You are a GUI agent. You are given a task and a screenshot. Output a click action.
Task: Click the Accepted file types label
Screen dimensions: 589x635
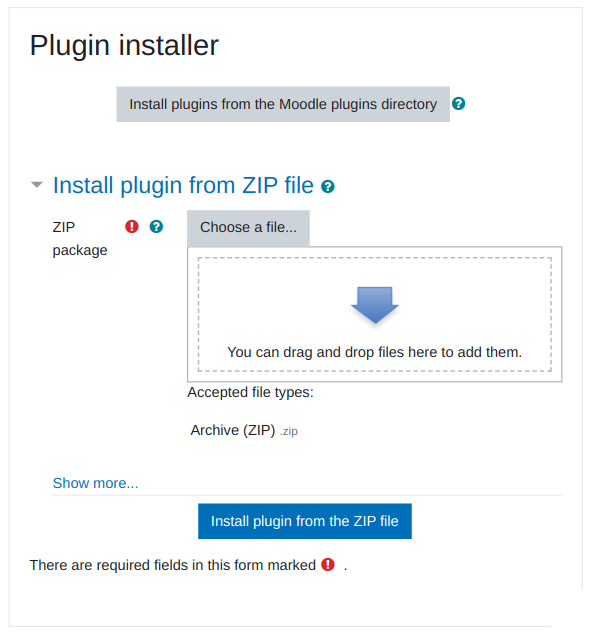[250, 392]
